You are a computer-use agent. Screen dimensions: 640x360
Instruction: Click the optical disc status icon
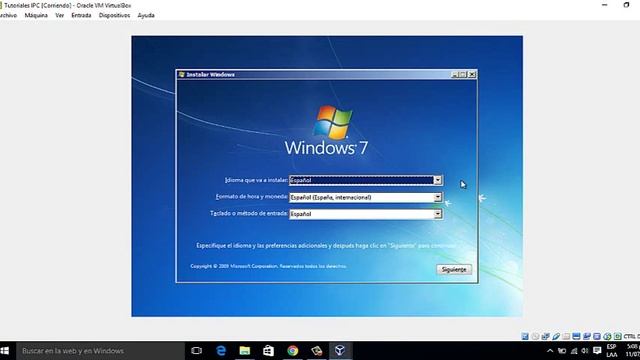(535, 336)
